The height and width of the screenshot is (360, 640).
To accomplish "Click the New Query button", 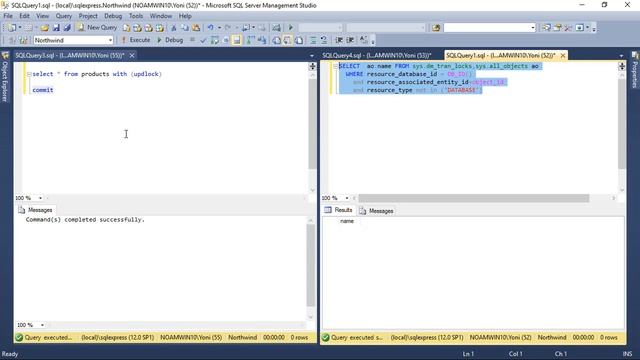I will coord(97,27).
